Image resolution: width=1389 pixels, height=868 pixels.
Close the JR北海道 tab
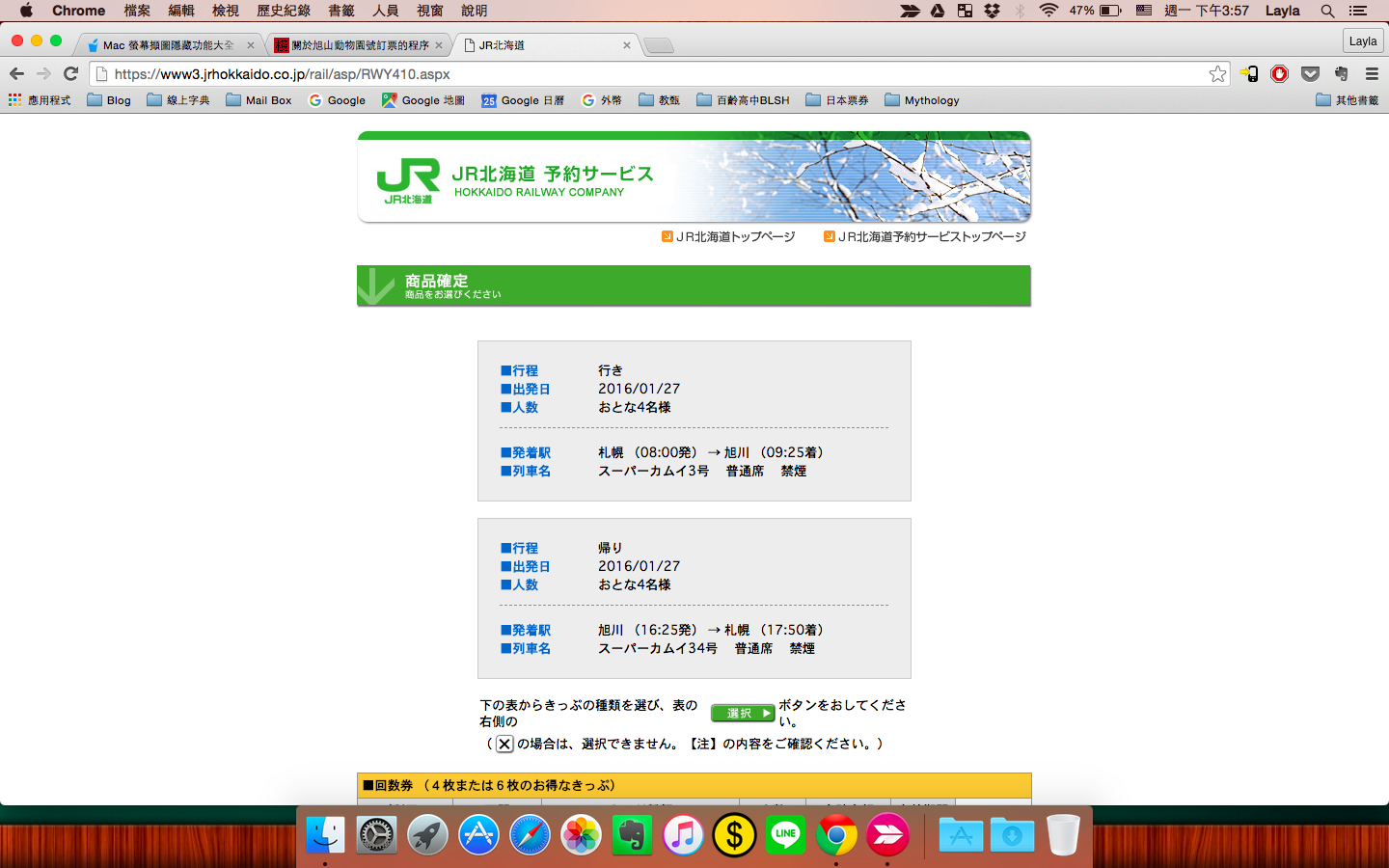click(627, 45)
